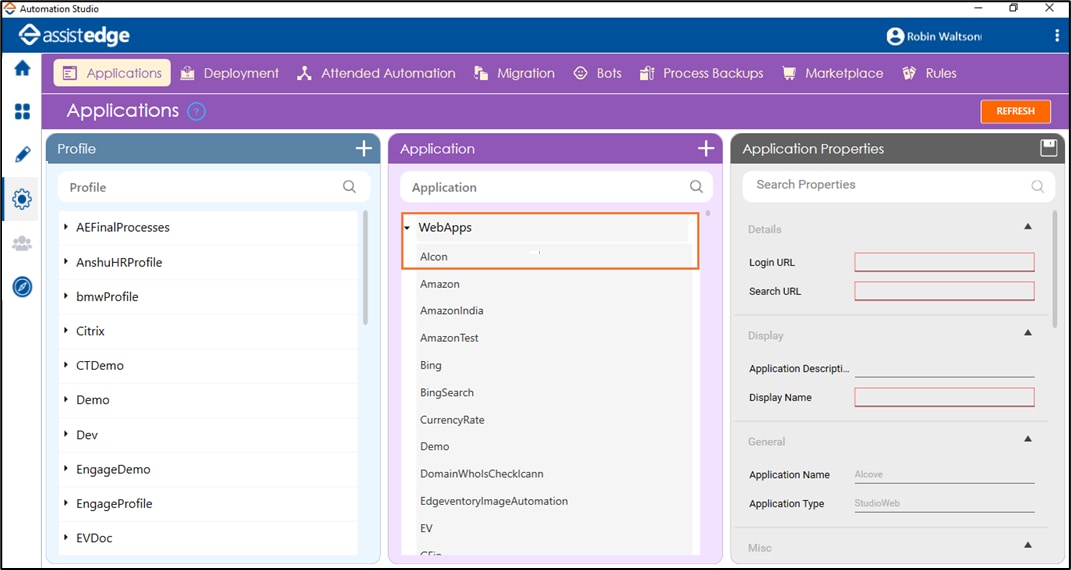Select AmazonIndia in the application list
Image resolution: width=1071 pixels, height=570 pixels.
451,311
